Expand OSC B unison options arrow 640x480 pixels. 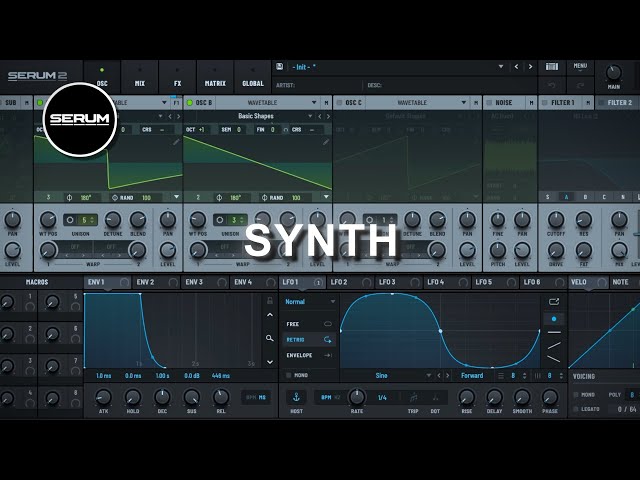[326, 197]
